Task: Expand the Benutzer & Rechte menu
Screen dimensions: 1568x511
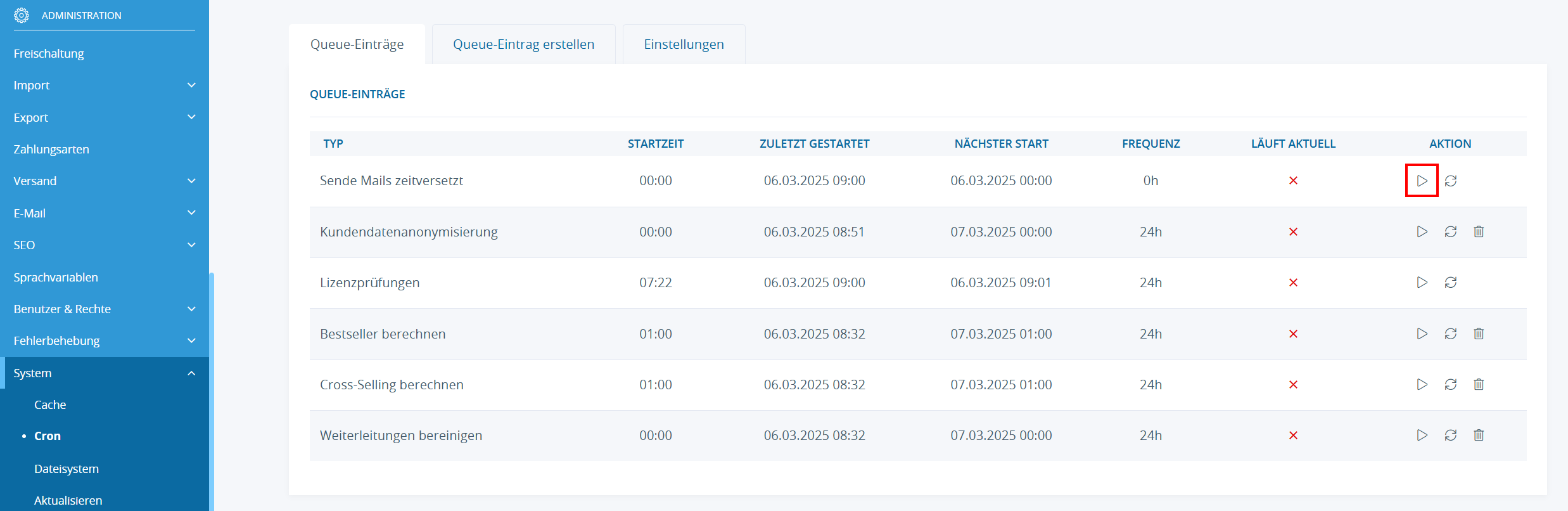Action: [x=191, y=309]
